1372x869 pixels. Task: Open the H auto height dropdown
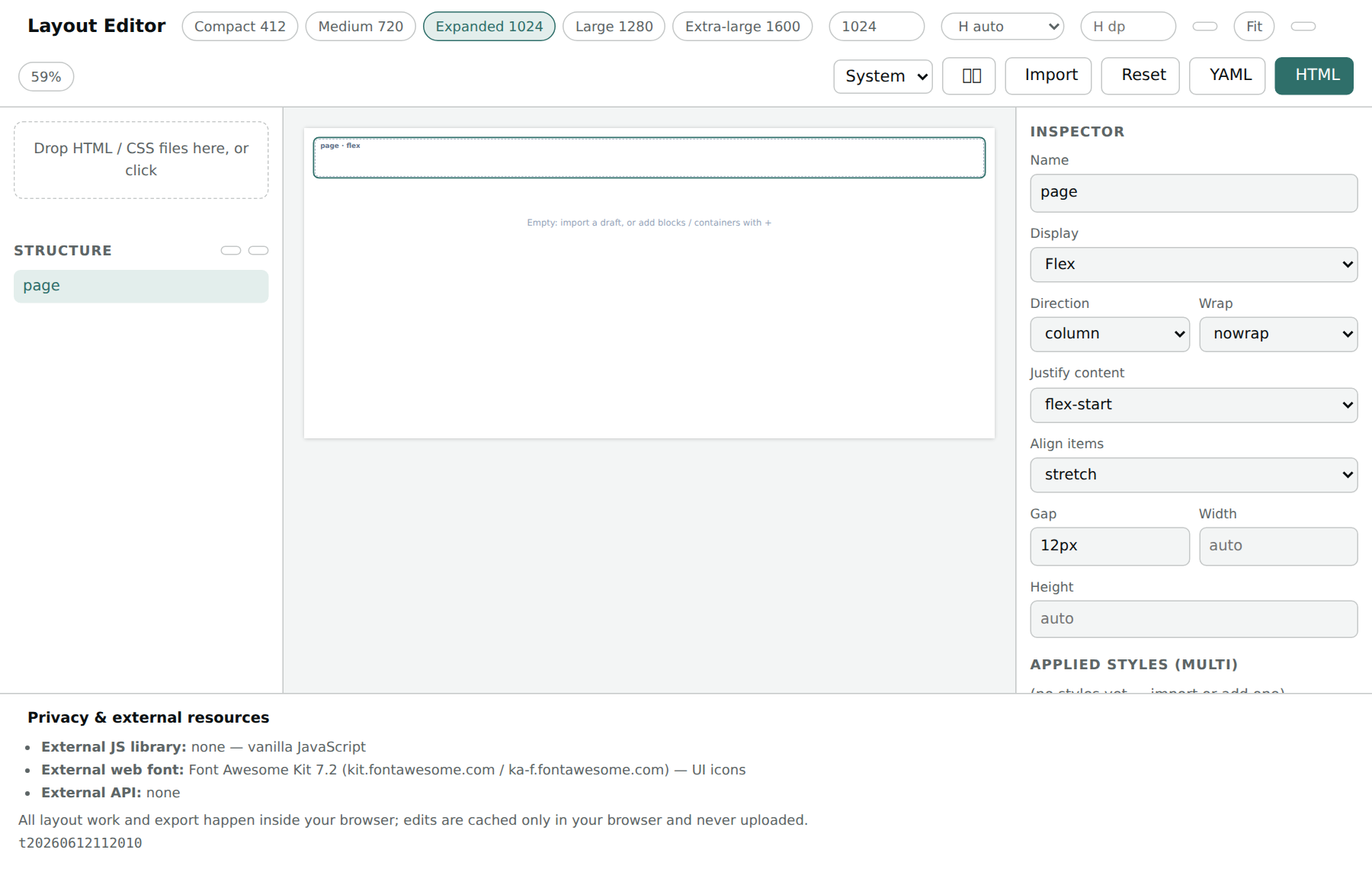click(1002, 27)
